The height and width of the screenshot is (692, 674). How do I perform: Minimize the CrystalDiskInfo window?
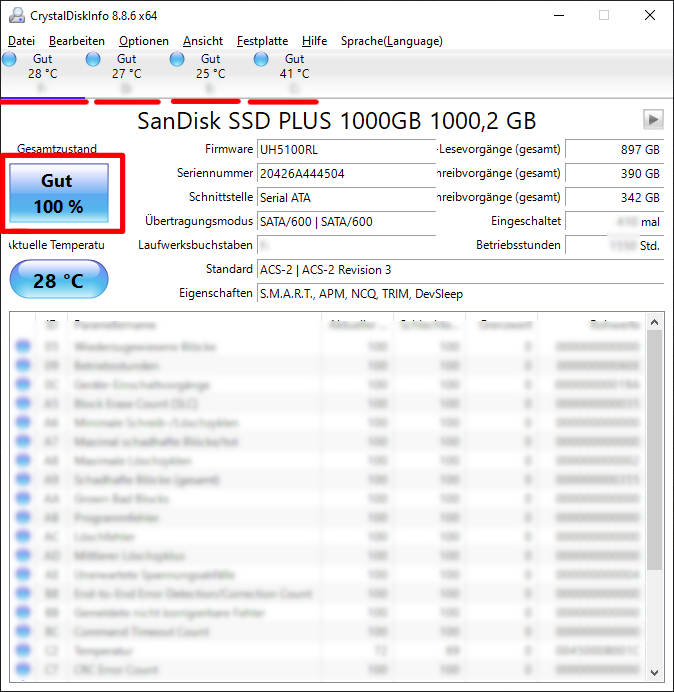[559, 15]
